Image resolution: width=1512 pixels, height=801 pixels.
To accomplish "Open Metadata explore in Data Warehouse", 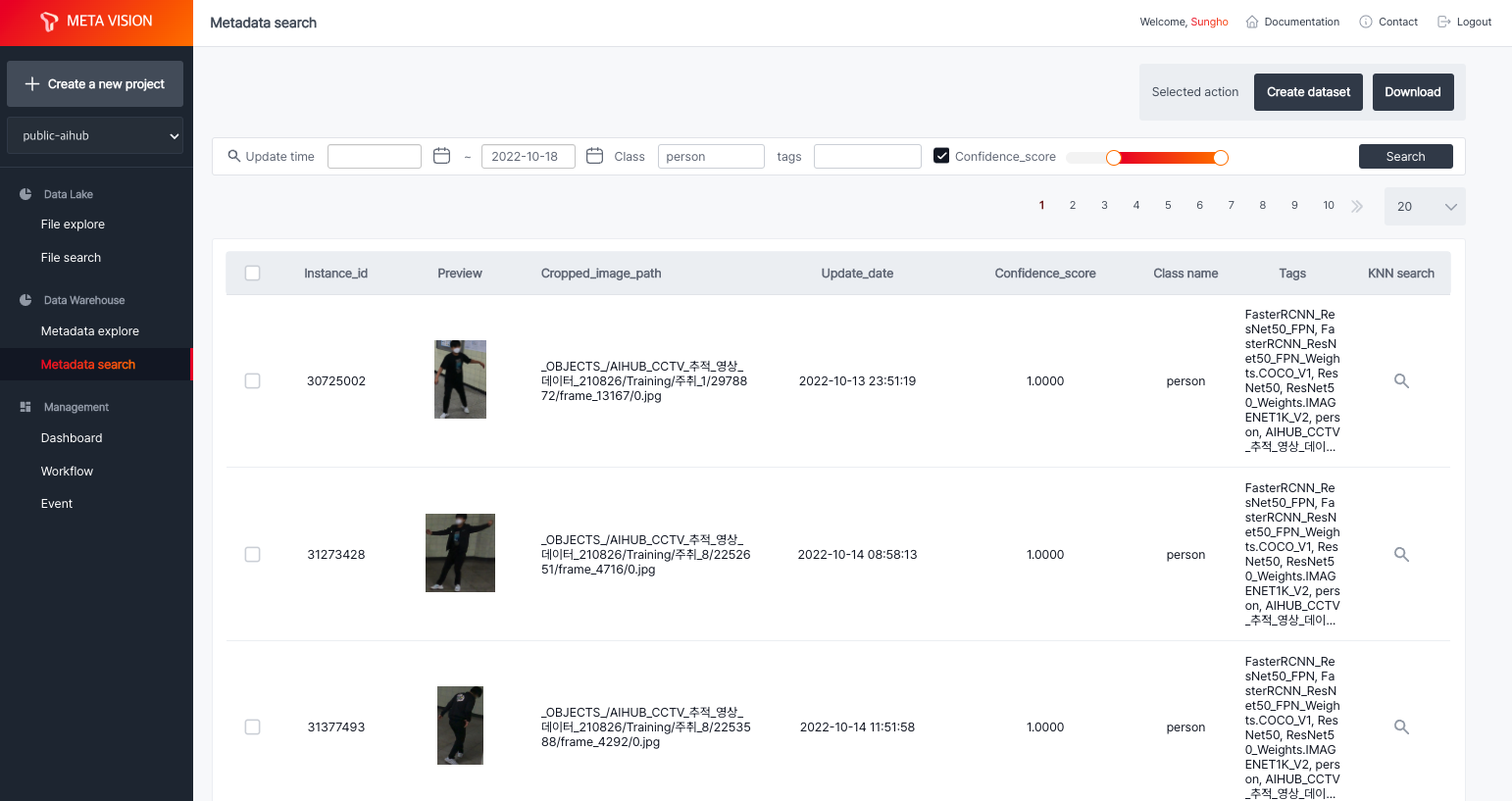I will [x=90, y=331].
